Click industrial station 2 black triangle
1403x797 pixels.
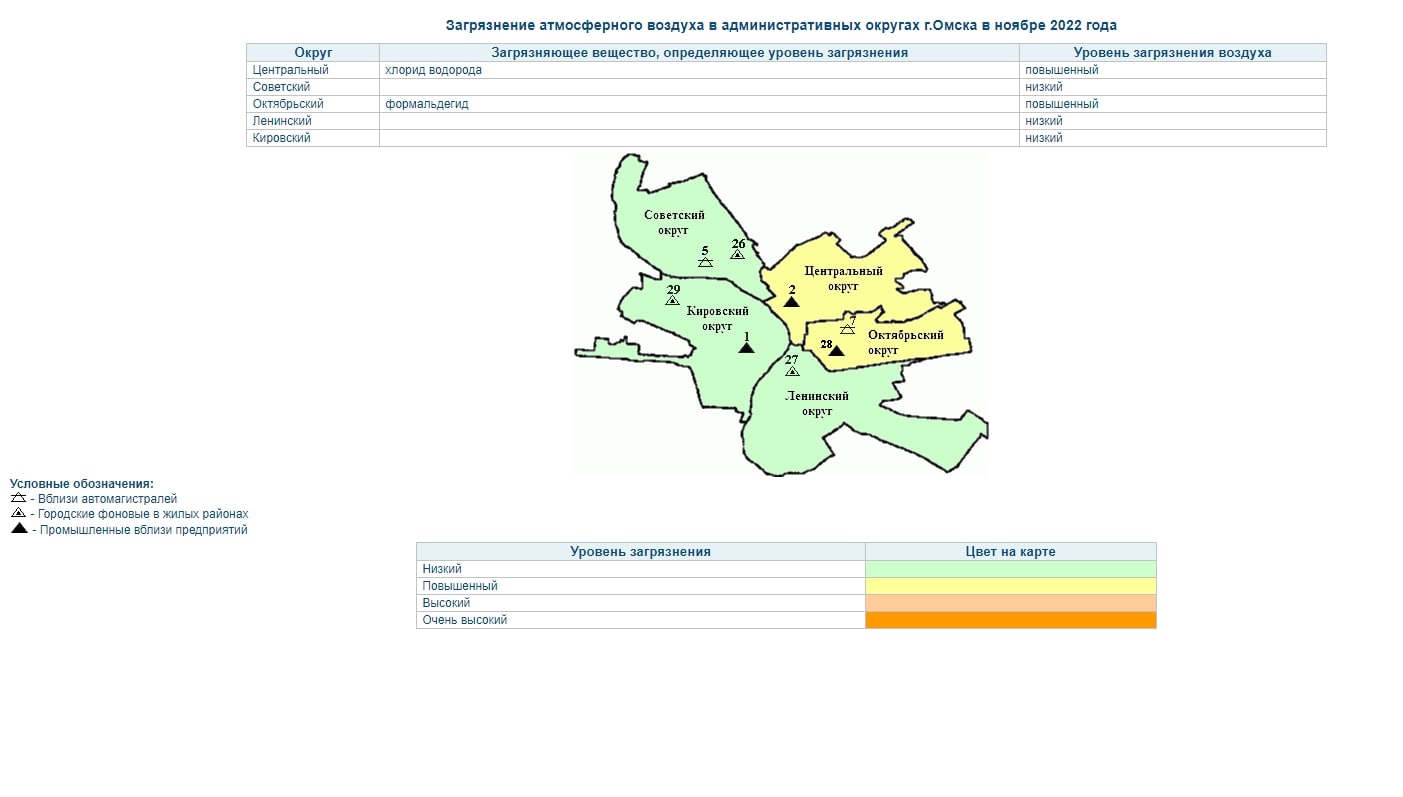791,301
